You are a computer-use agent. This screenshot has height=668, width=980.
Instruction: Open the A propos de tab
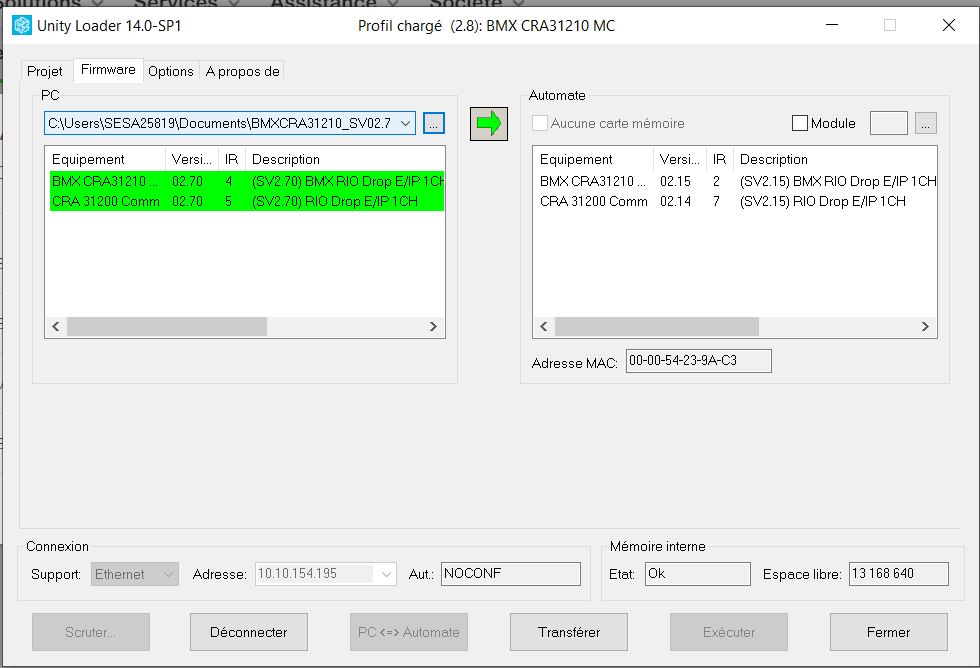click(242, 71)
